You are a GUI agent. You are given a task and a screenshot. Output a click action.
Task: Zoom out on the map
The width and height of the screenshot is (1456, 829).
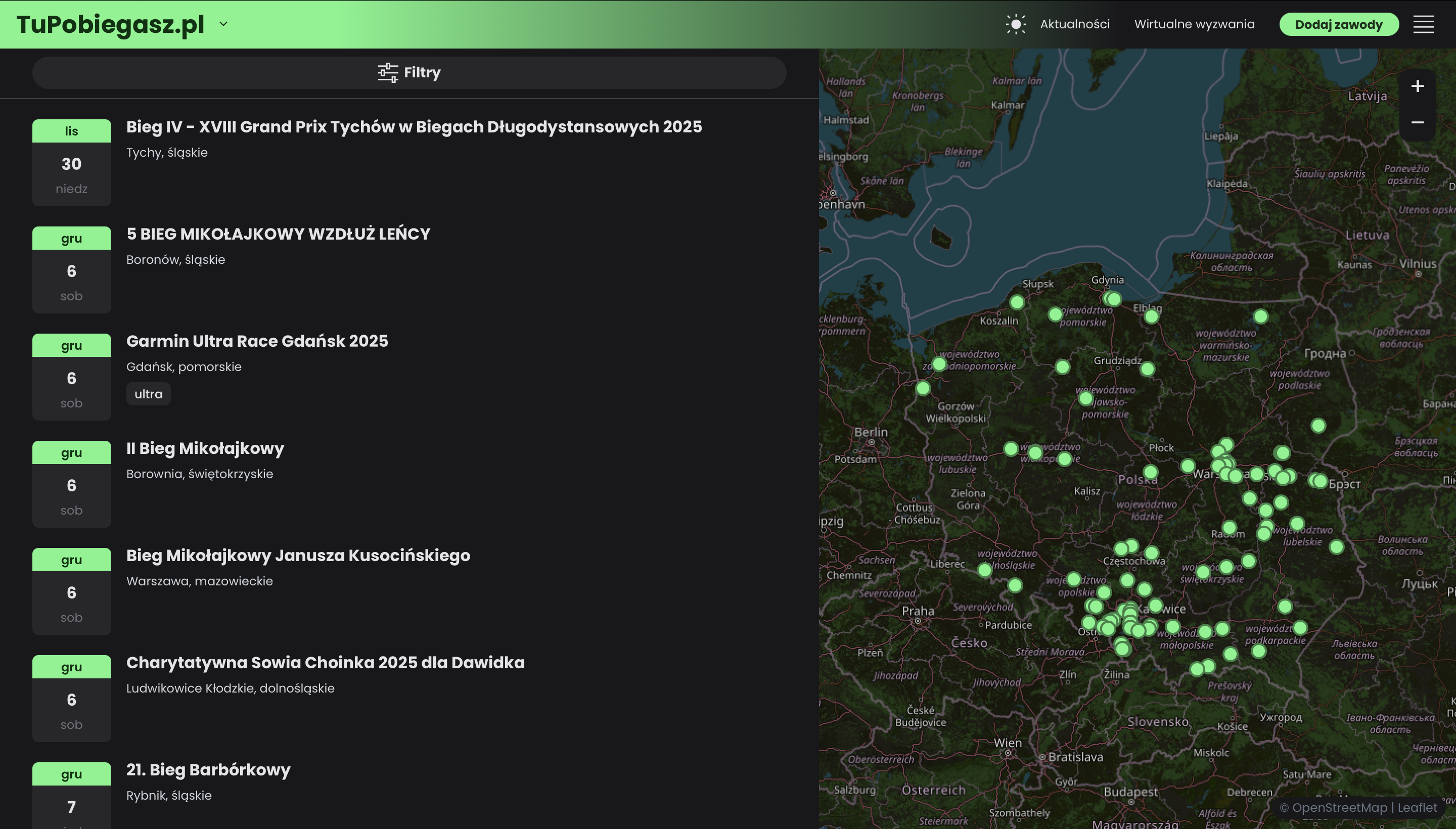point(1417,122)
